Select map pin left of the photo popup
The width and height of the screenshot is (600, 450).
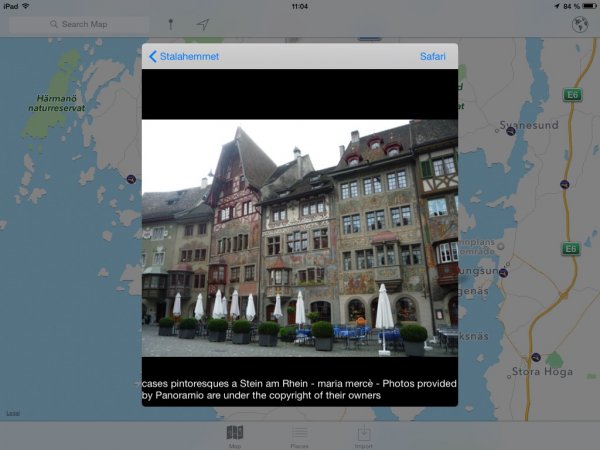tap(131, 179)
